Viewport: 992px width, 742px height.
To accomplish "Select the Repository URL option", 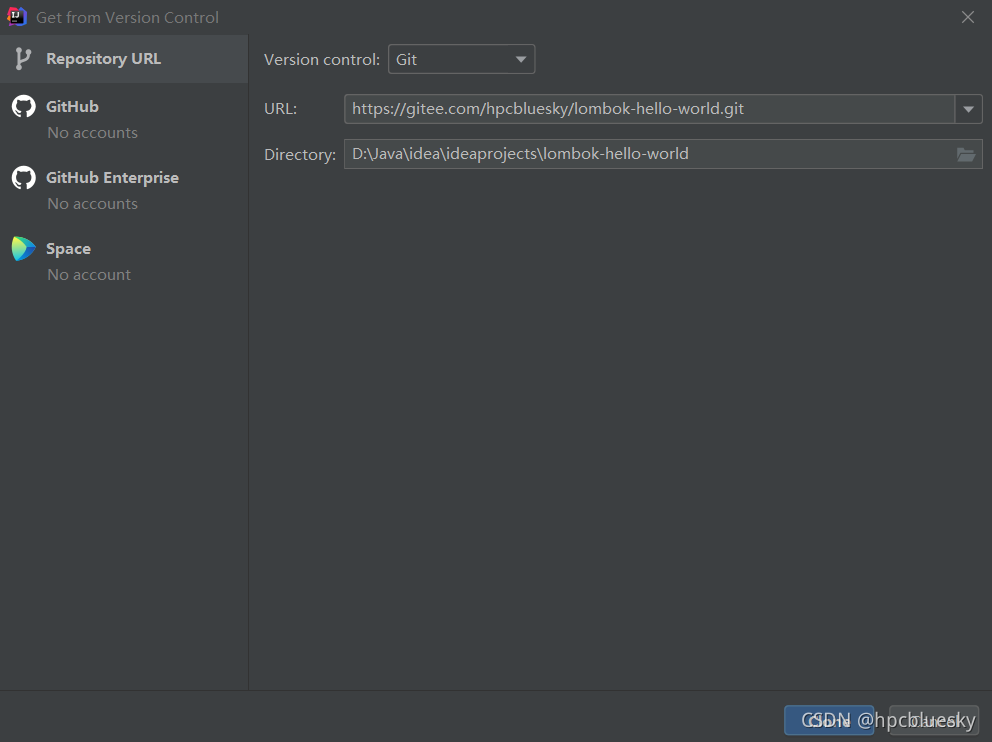I will (x=124, y=59).
